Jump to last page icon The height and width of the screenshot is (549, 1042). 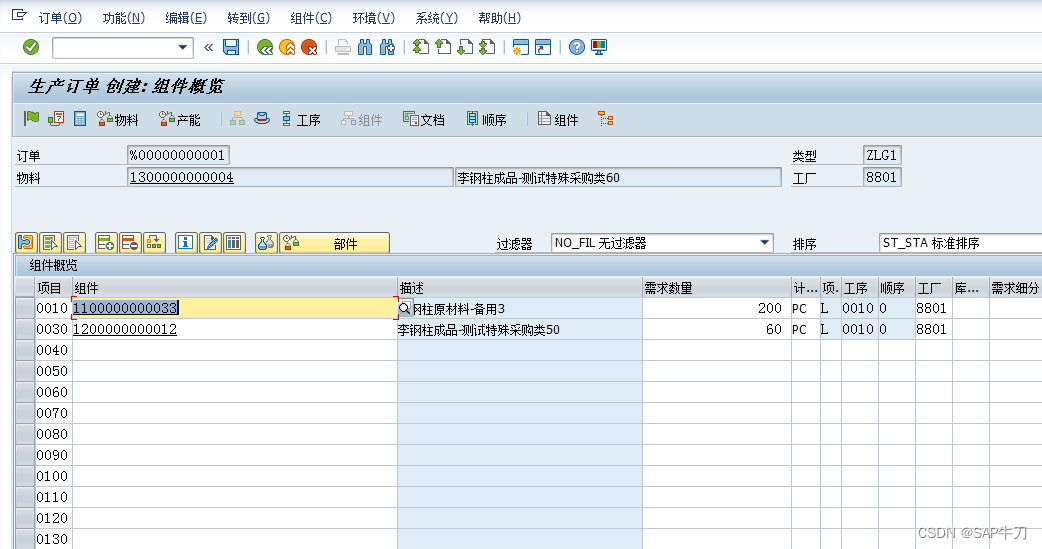[x=488, y=47]
